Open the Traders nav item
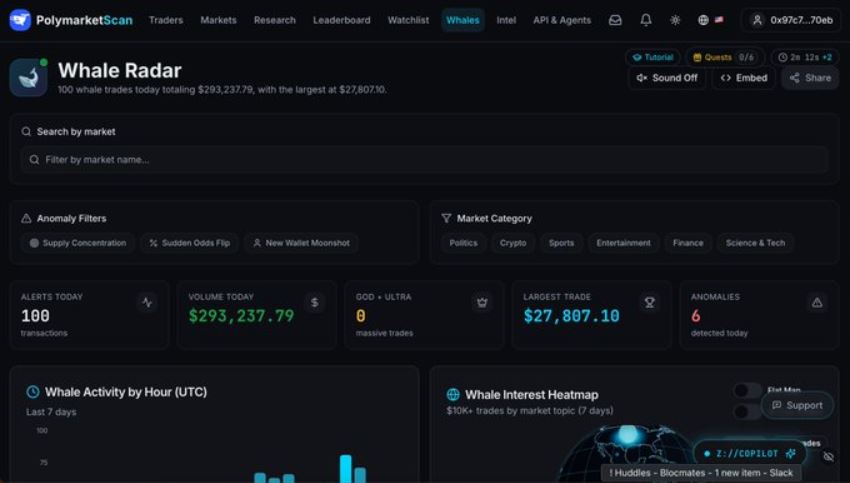 point(166,20)
